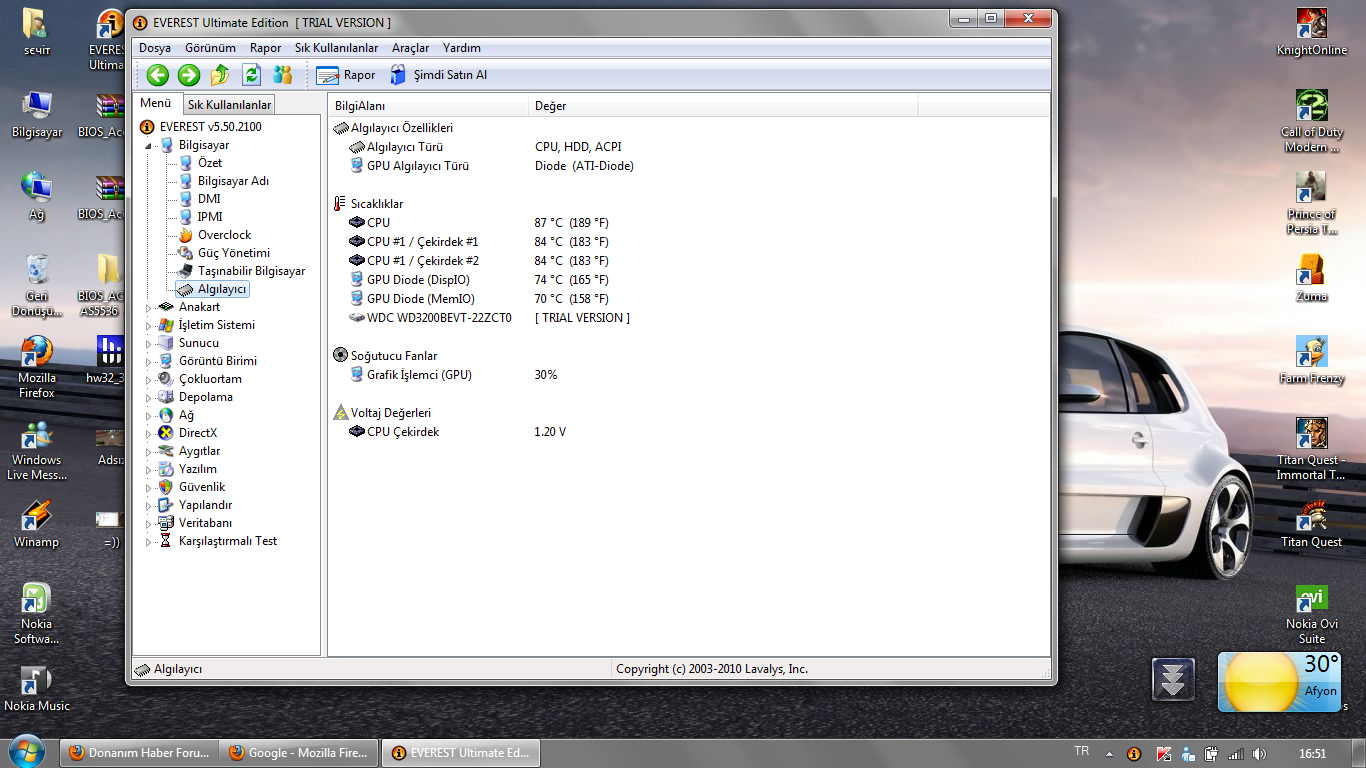Switch to the Menü tab

pos(156,103)
